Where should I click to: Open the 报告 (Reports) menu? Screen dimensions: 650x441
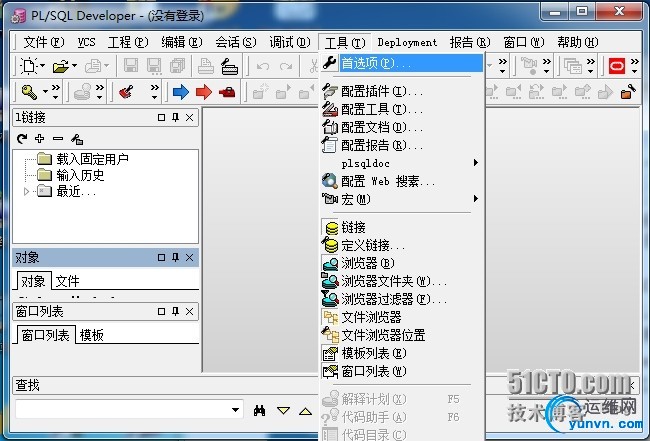click(470, 42)
